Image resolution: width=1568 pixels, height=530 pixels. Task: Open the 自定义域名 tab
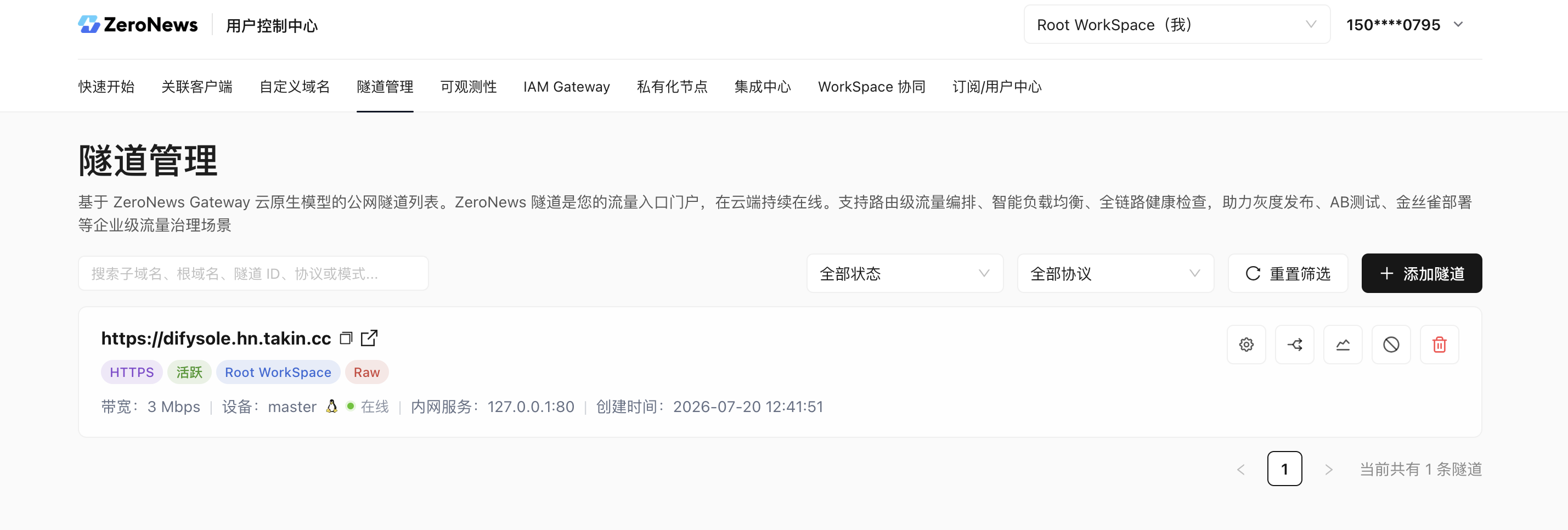pyautogui.click(x=295, y=86)
